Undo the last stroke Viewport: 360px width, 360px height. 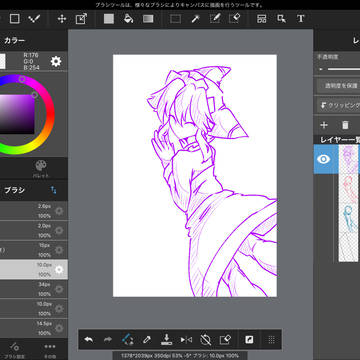pos(88,340)
